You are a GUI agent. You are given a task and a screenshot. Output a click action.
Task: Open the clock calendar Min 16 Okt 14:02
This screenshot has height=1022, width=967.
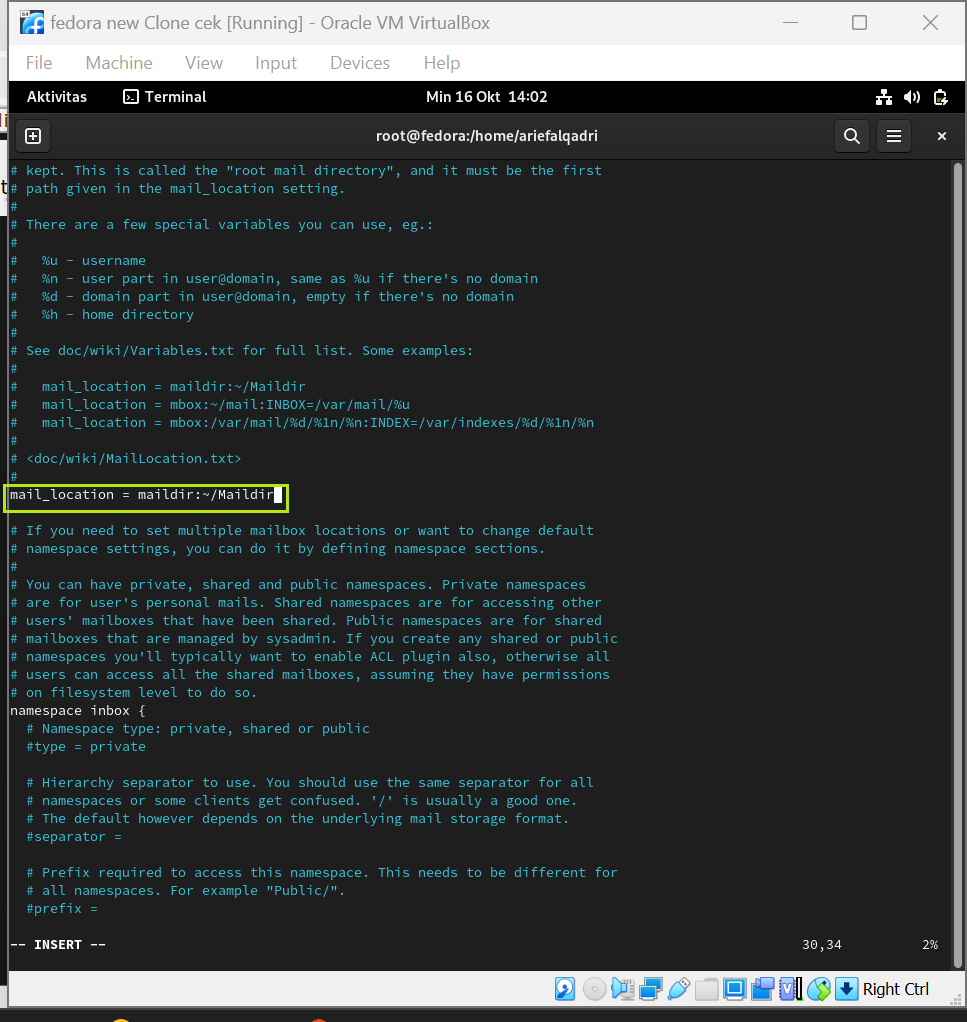pos(486,97)
